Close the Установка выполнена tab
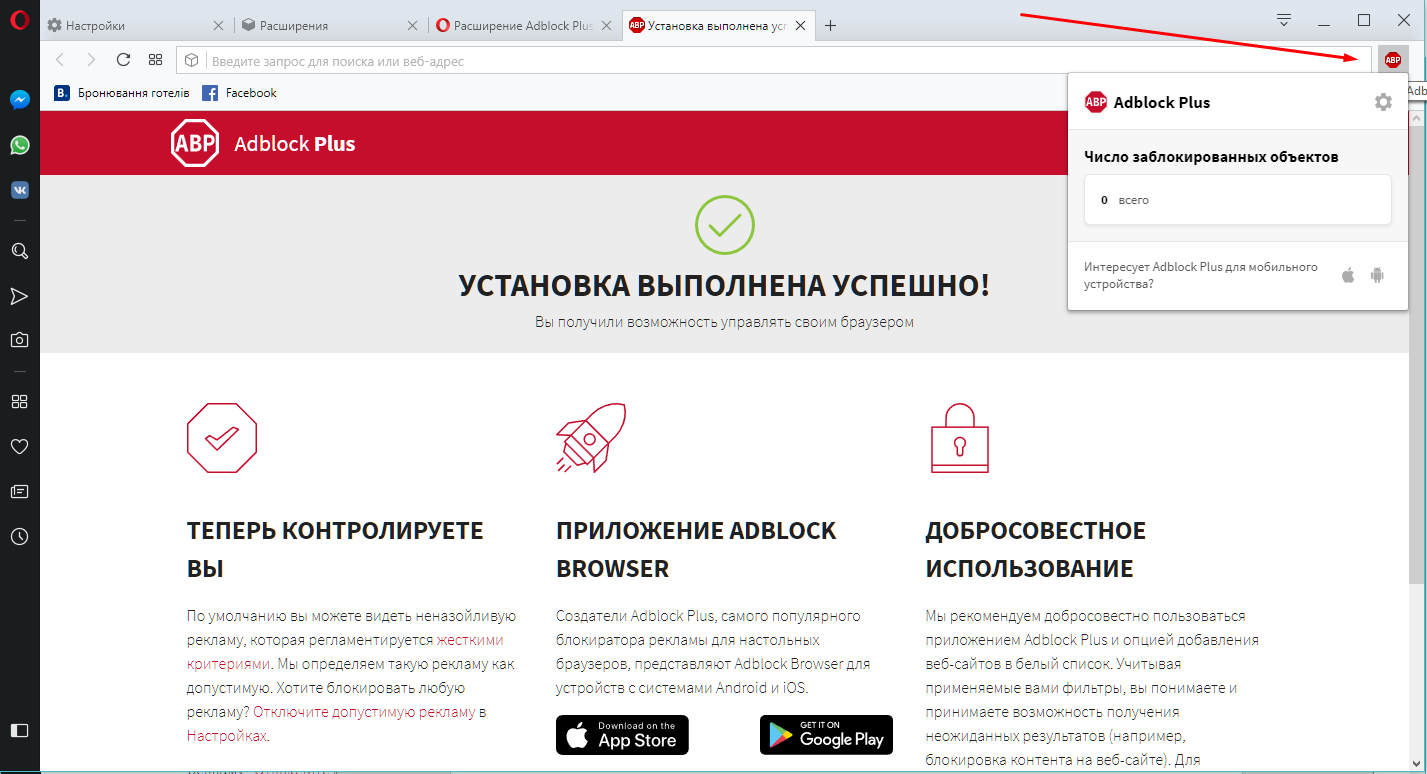This screenshot has height=774, width=1427. pos(800,26)
